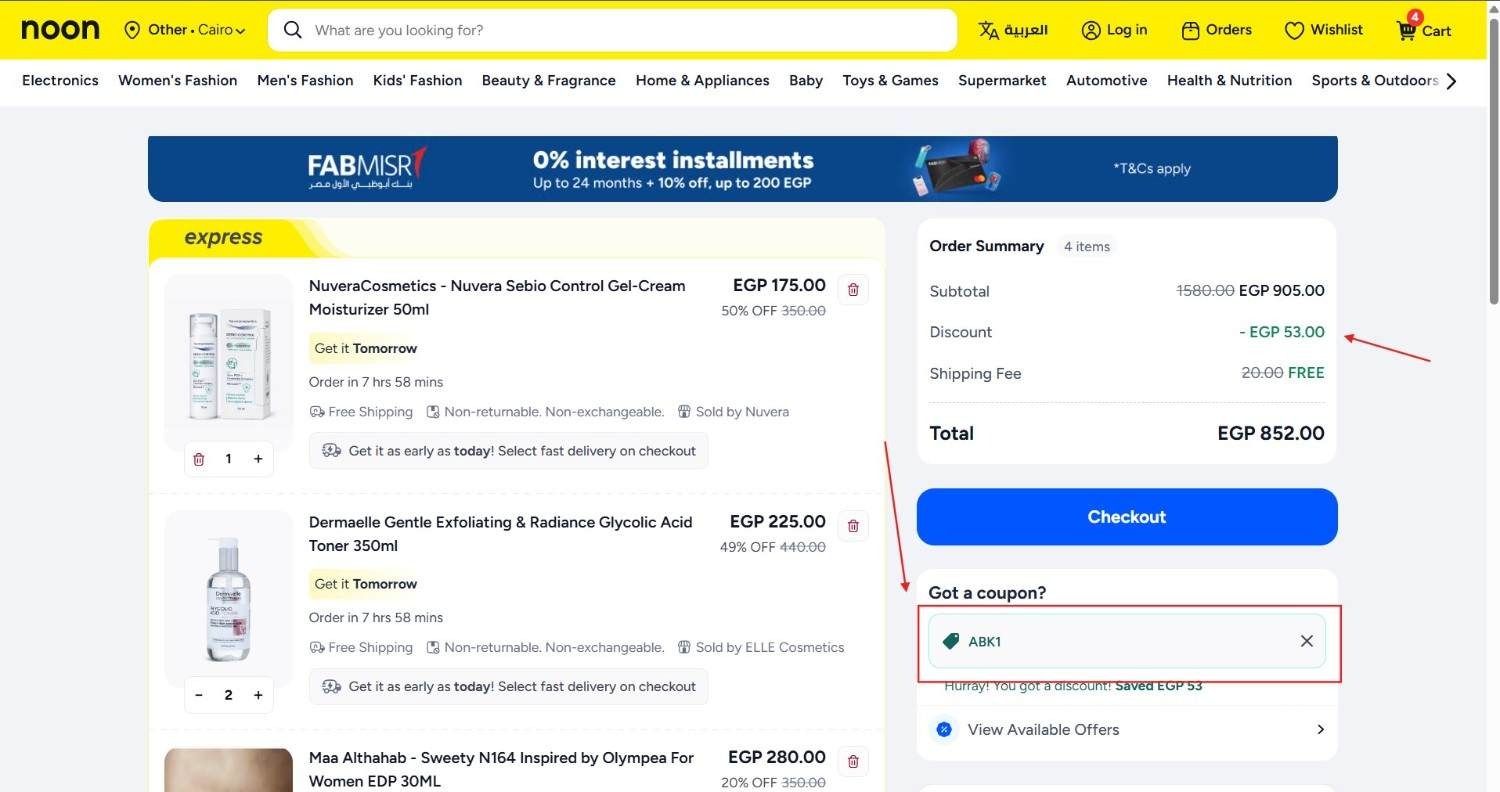
Task: Click the Dermaelle price EGP 225.00
Action: point(778,521)
